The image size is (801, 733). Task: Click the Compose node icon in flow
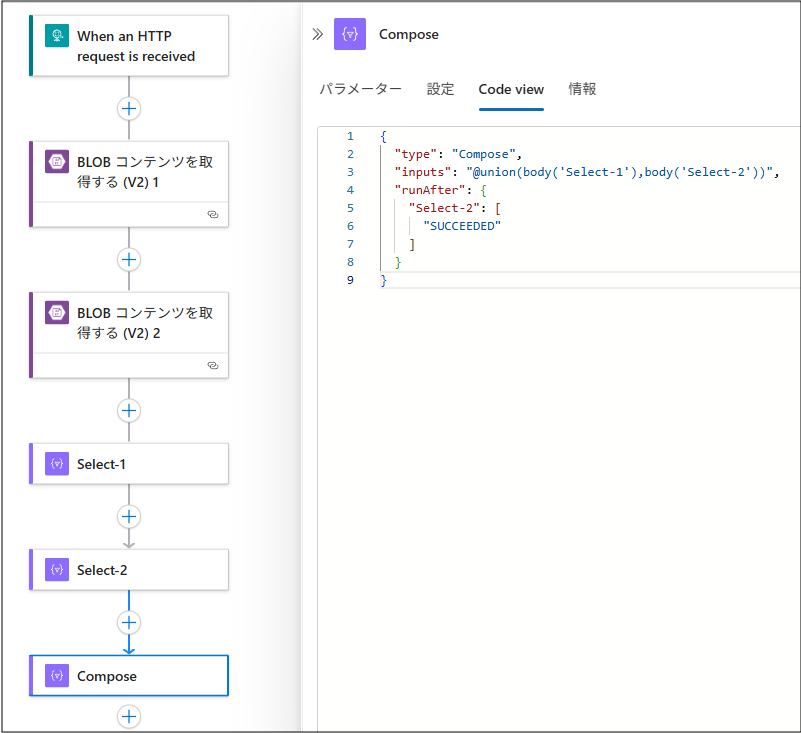57,676
